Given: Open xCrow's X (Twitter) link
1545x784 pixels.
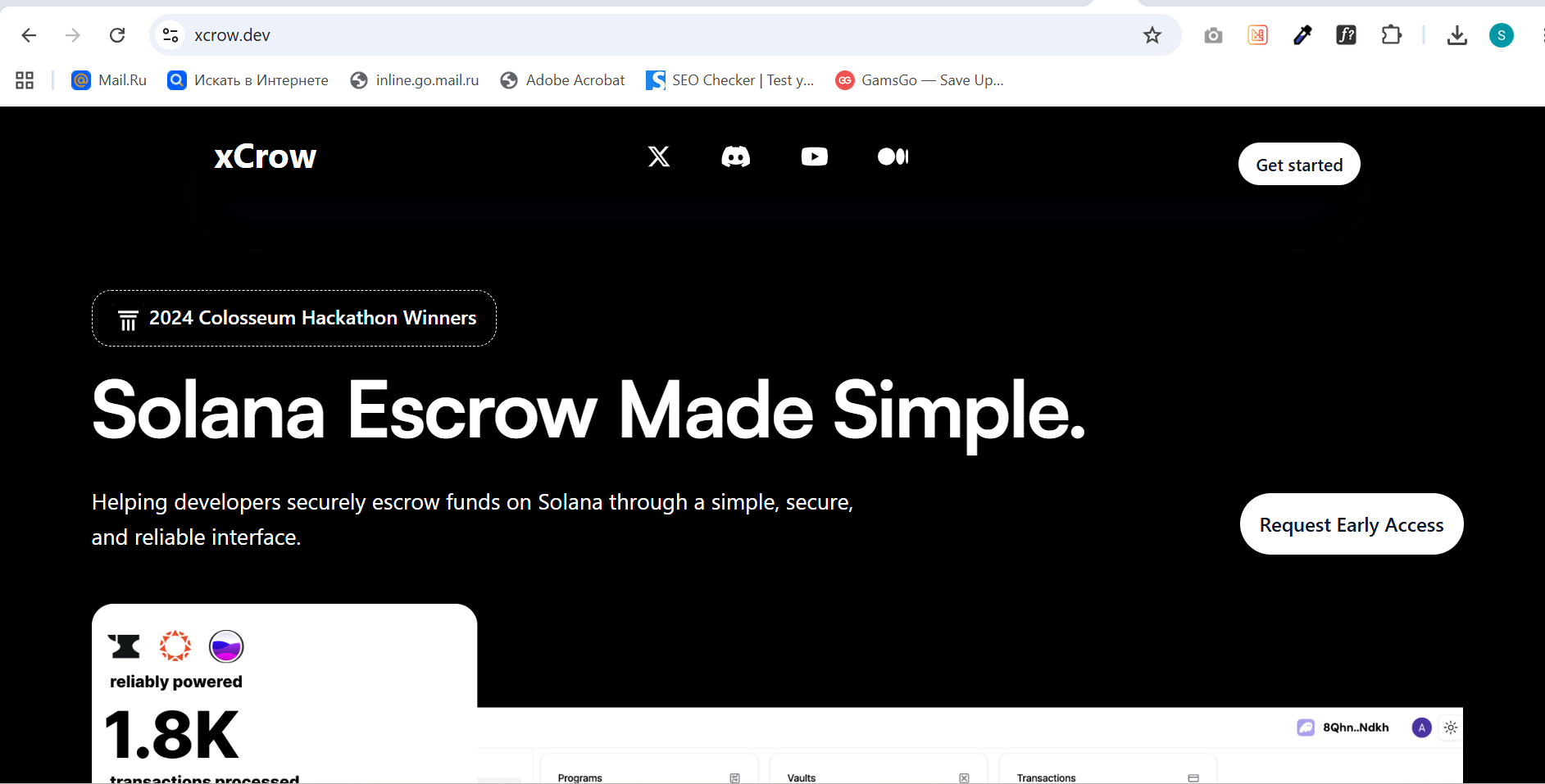Looking at the screenshot, I should 659,156.
